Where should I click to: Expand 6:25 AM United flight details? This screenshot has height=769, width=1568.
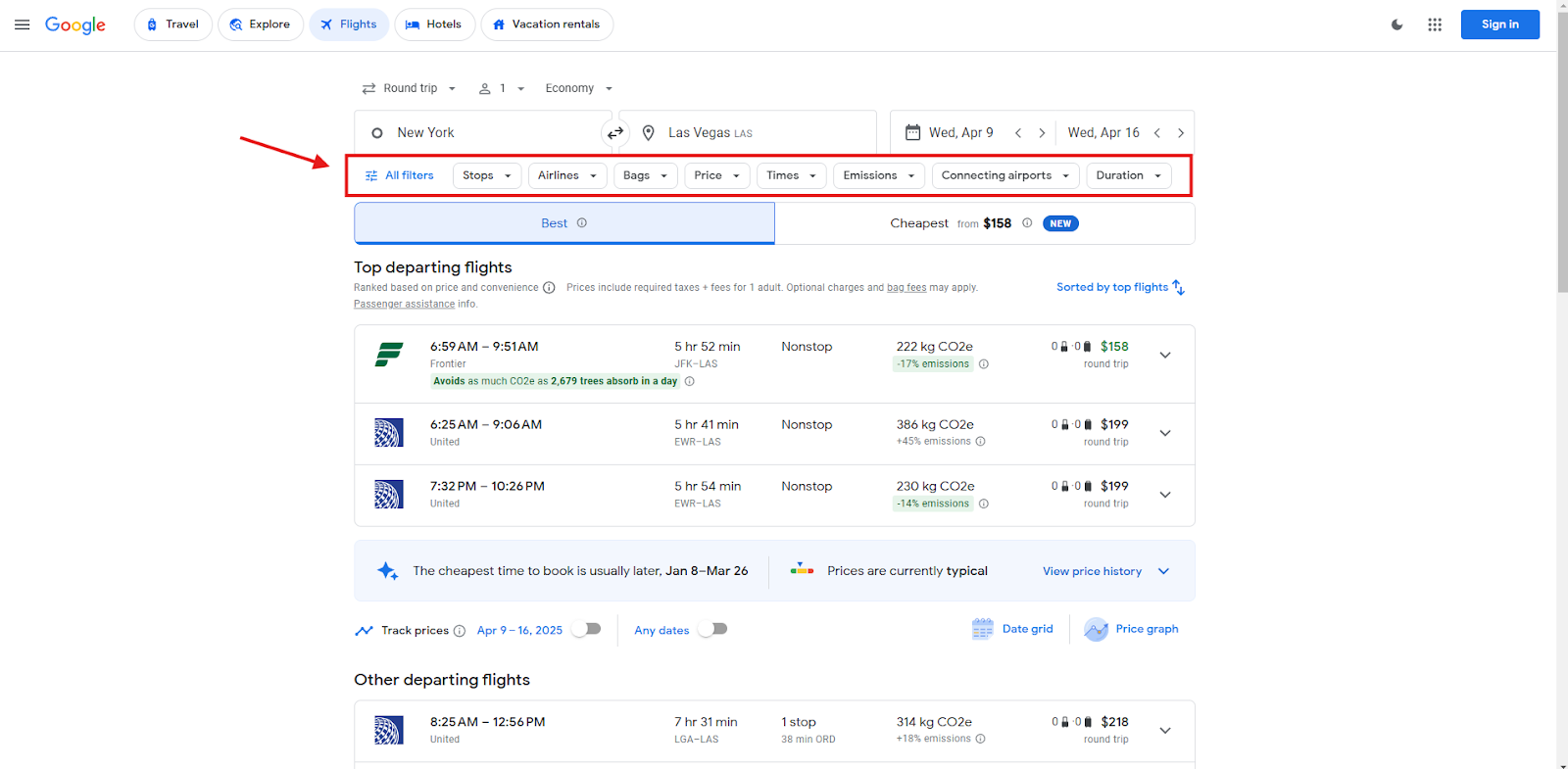pos(1165,433)
